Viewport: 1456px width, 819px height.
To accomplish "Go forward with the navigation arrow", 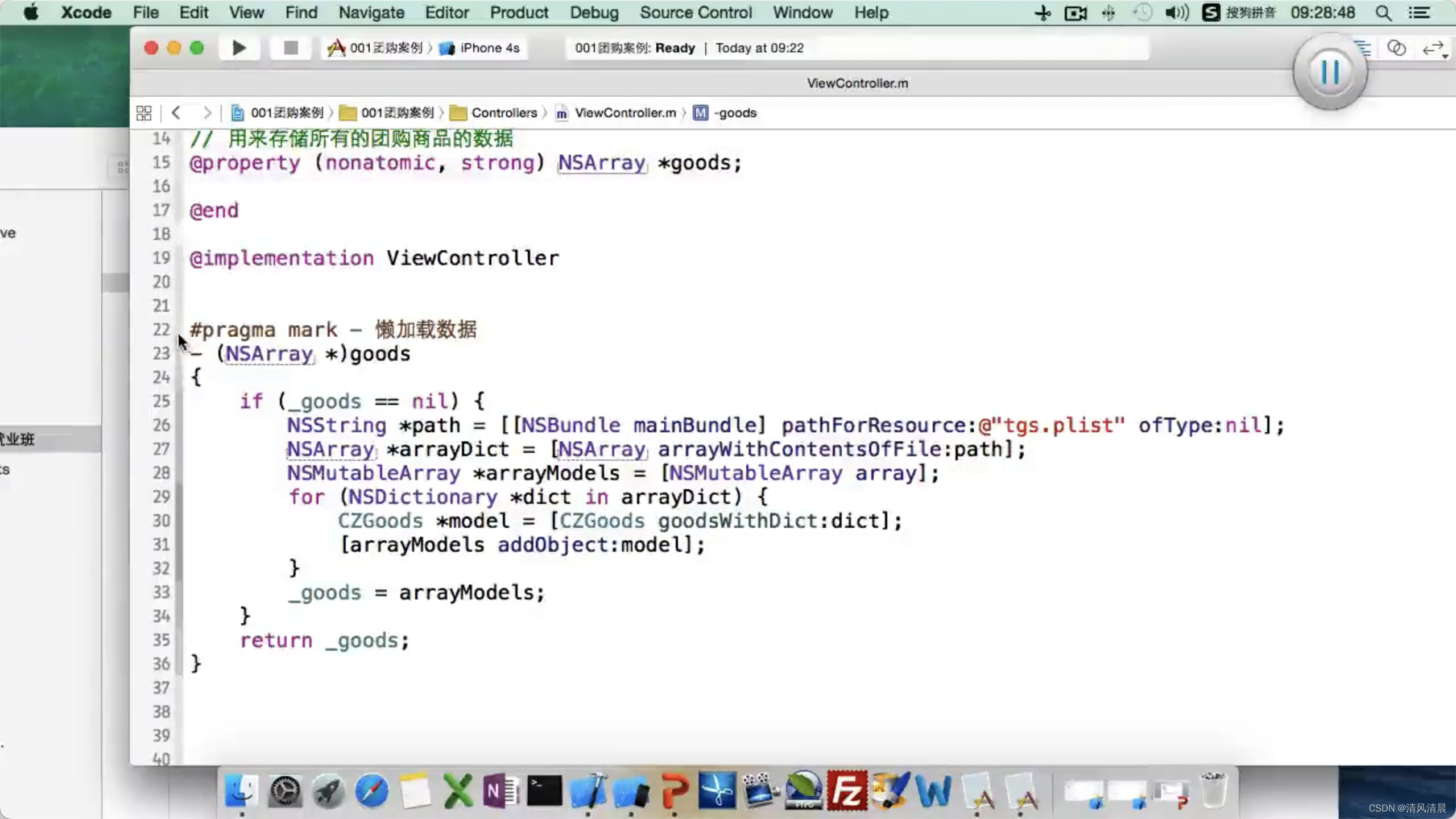I will tap(207, 113).
